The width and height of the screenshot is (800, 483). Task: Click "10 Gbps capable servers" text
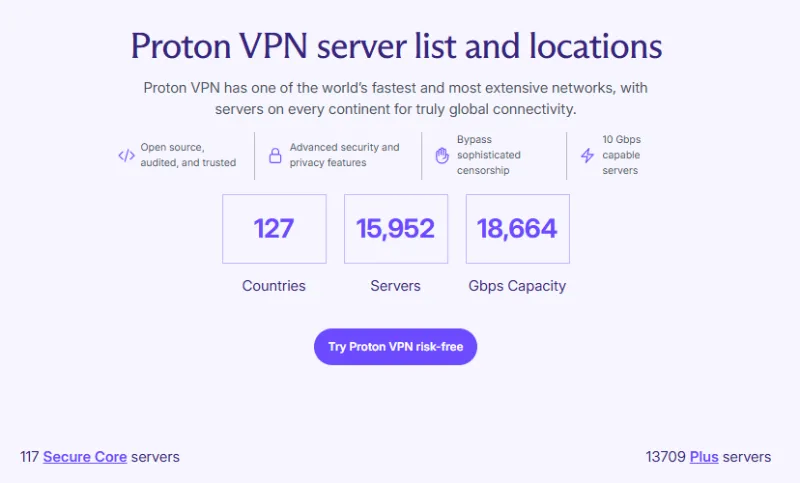[x=621, y=155]
